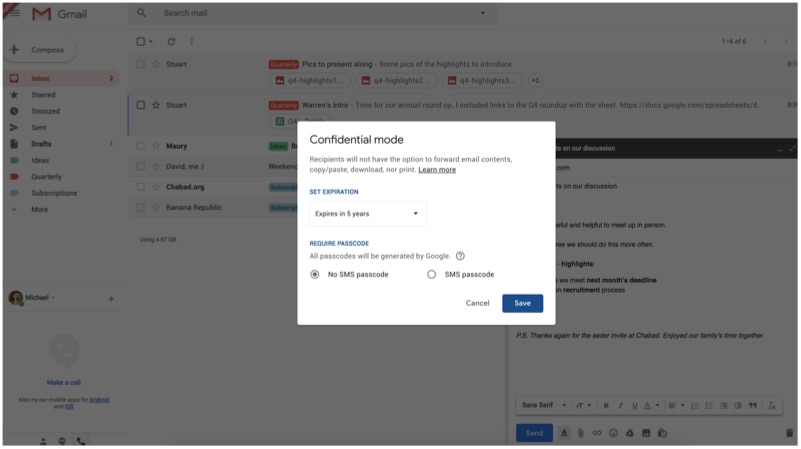This screenshot has height=449, width=801.
Task: Open the emoji picker icon
Action: pyautogui.click(x=613, y=433)
